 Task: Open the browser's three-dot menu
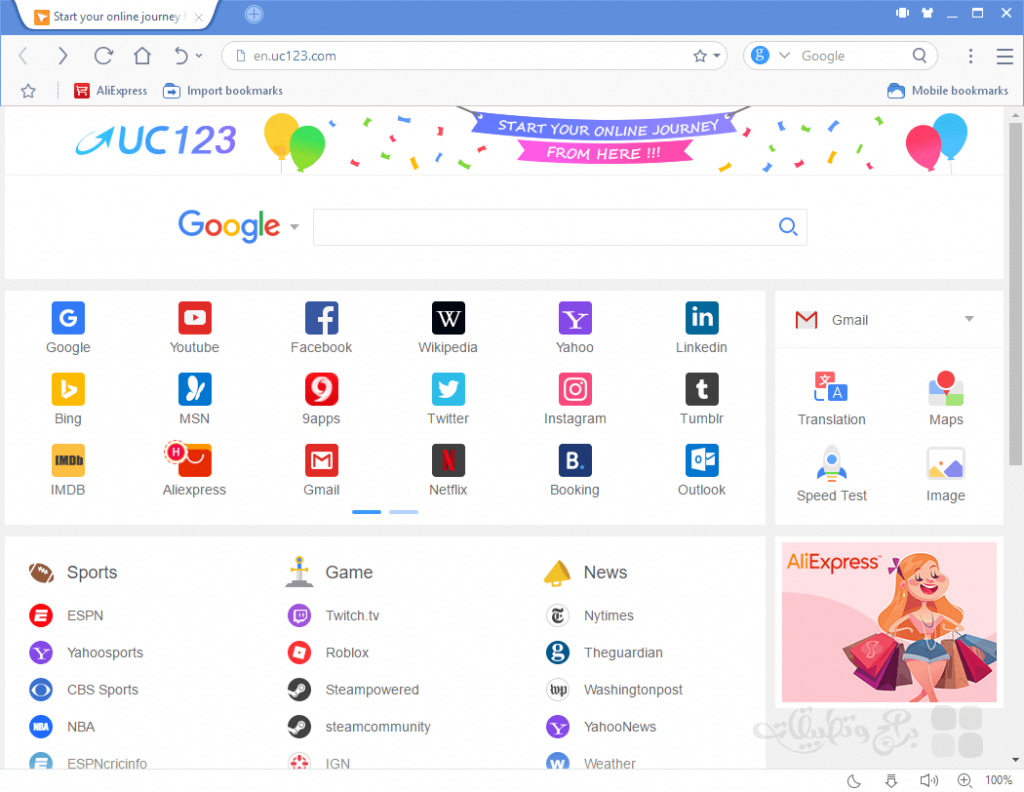tap(971, 56)
